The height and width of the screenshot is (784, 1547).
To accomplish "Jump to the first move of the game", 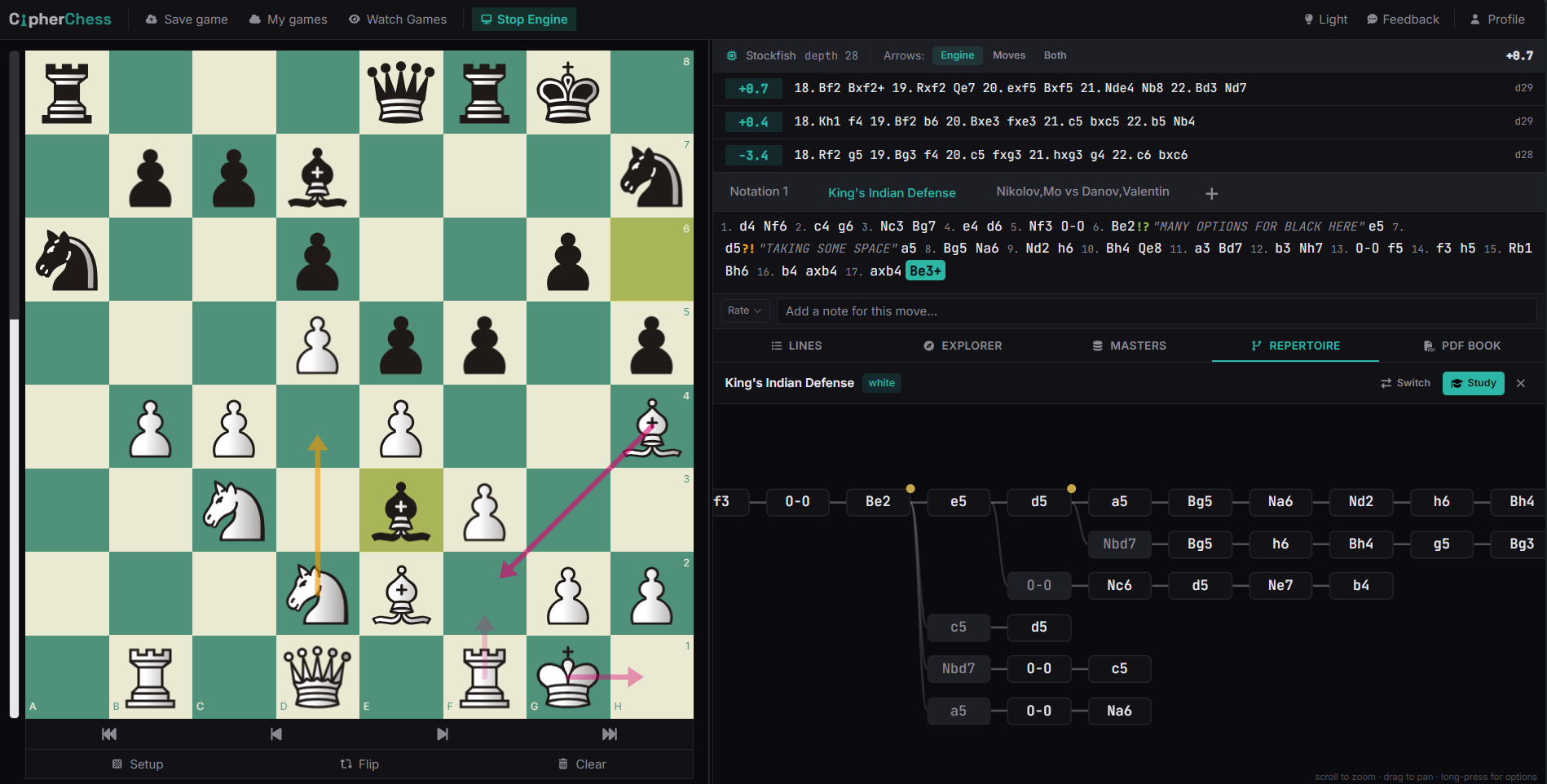I will [x=108, y=733].
